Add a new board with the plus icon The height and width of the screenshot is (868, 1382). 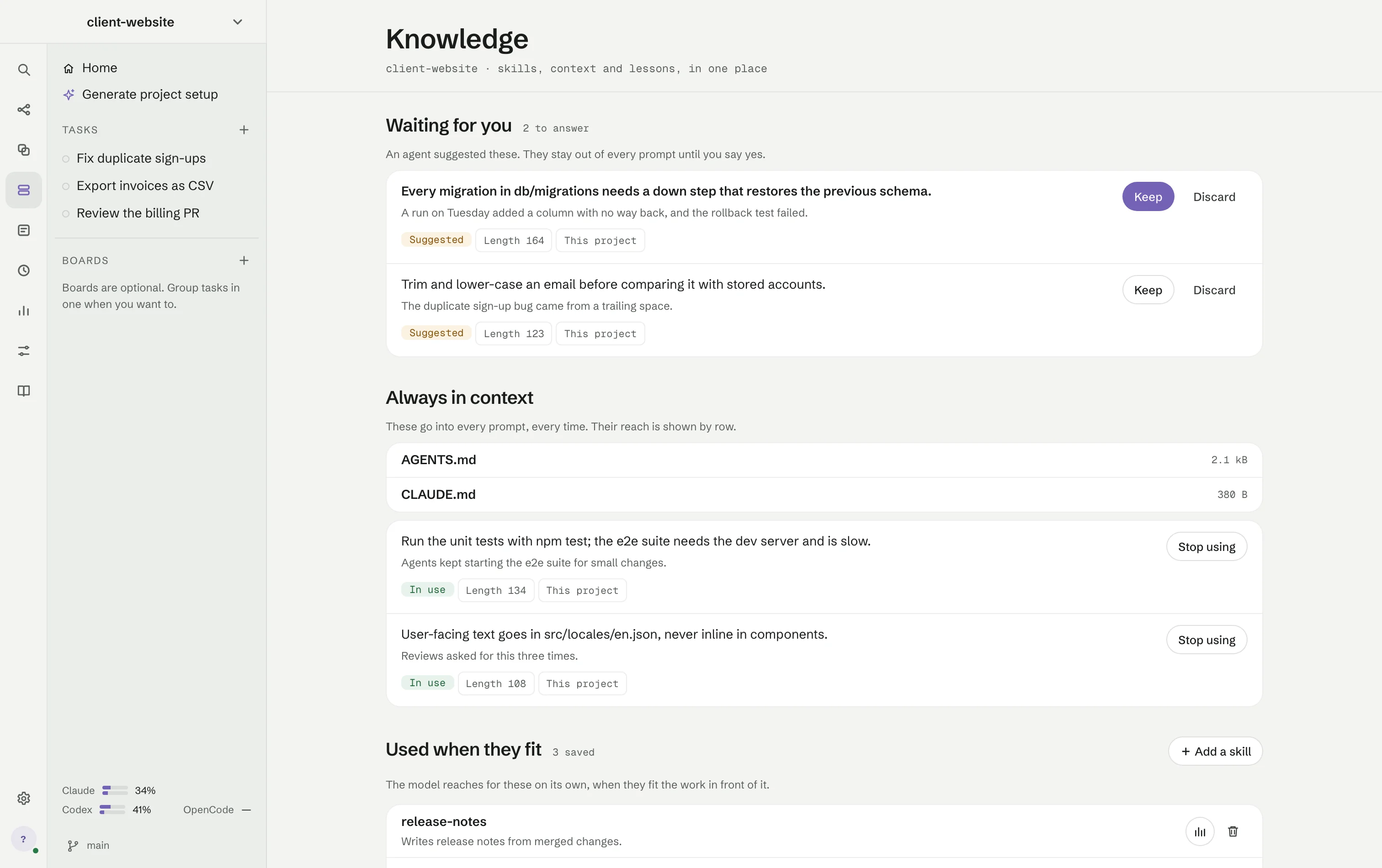point(244,260)
